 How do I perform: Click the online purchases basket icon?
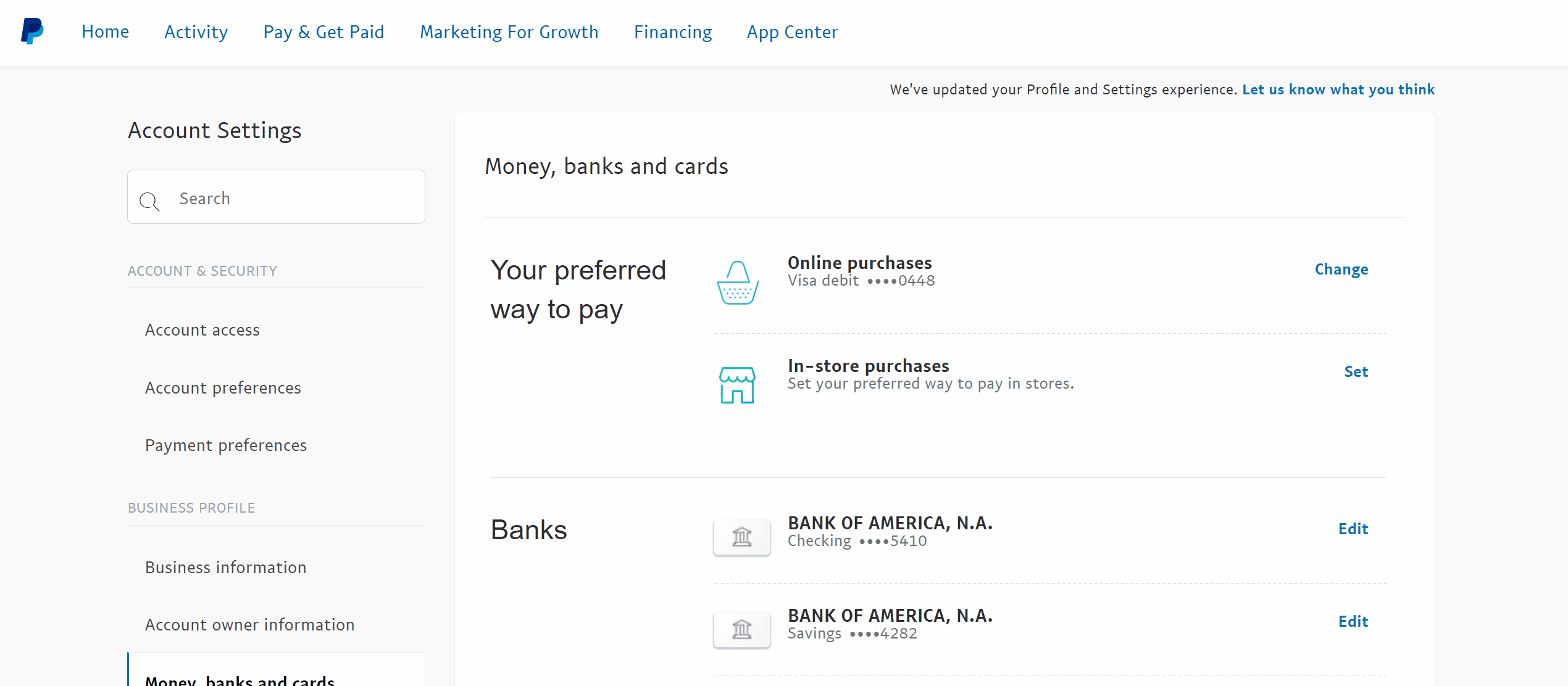click(738, 283)
